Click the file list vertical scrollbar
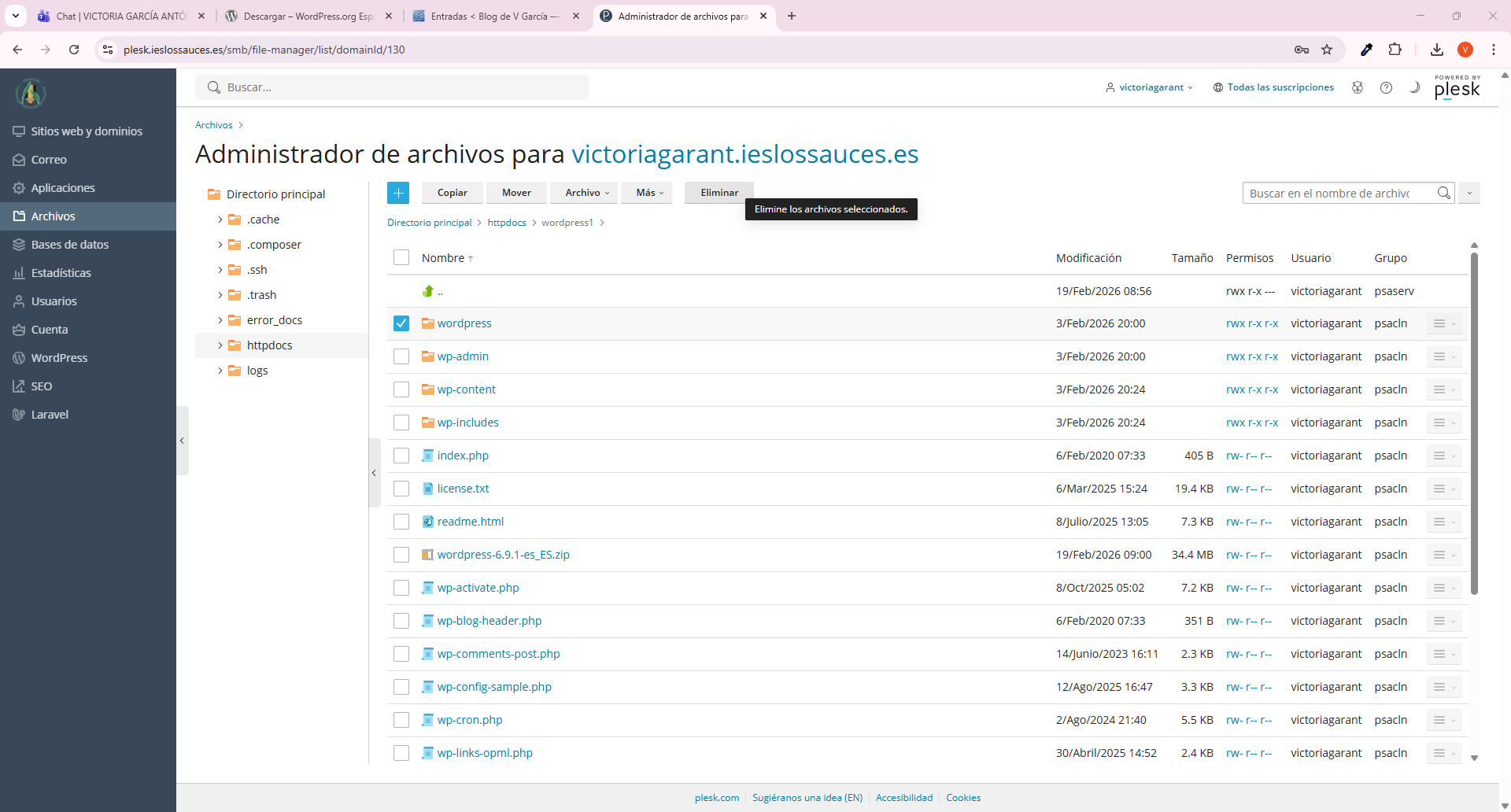 (x=1474, y=425)
